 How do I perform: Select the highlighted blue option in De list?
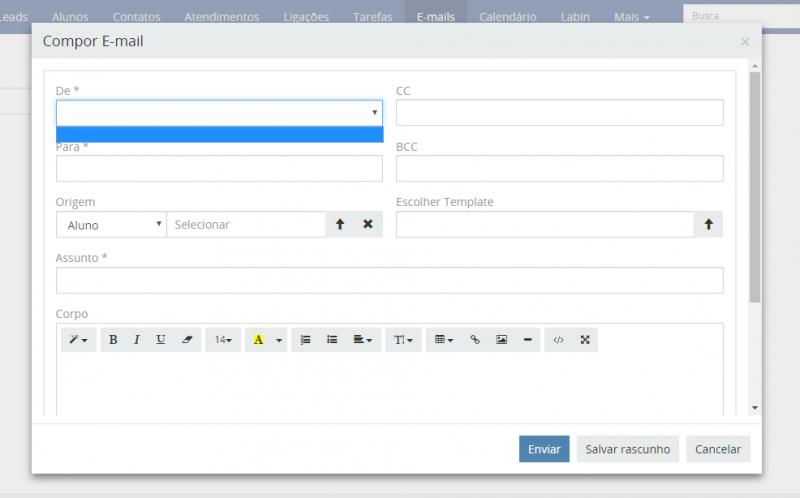pos(219,134)
